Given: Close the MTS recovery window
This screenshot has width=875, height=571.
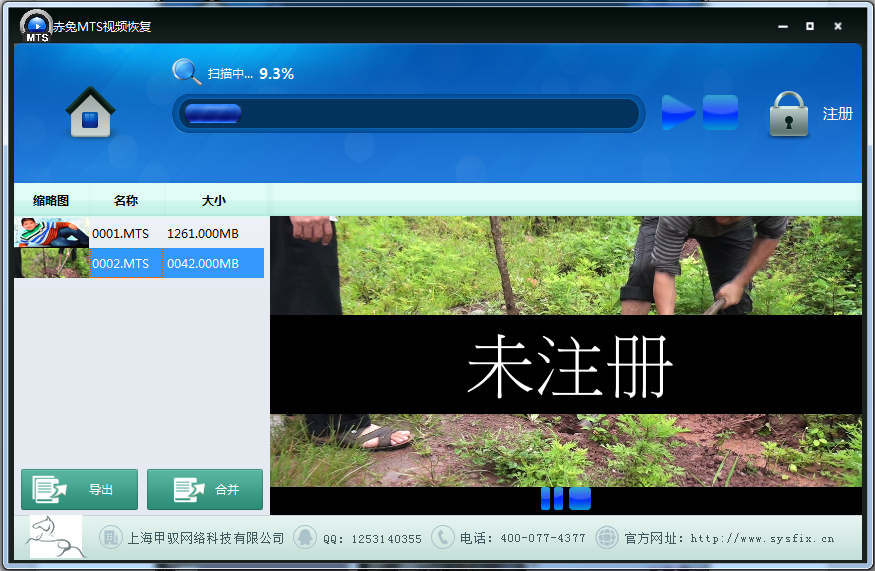Looking at the screenshot, I should [x=838, y=26].
